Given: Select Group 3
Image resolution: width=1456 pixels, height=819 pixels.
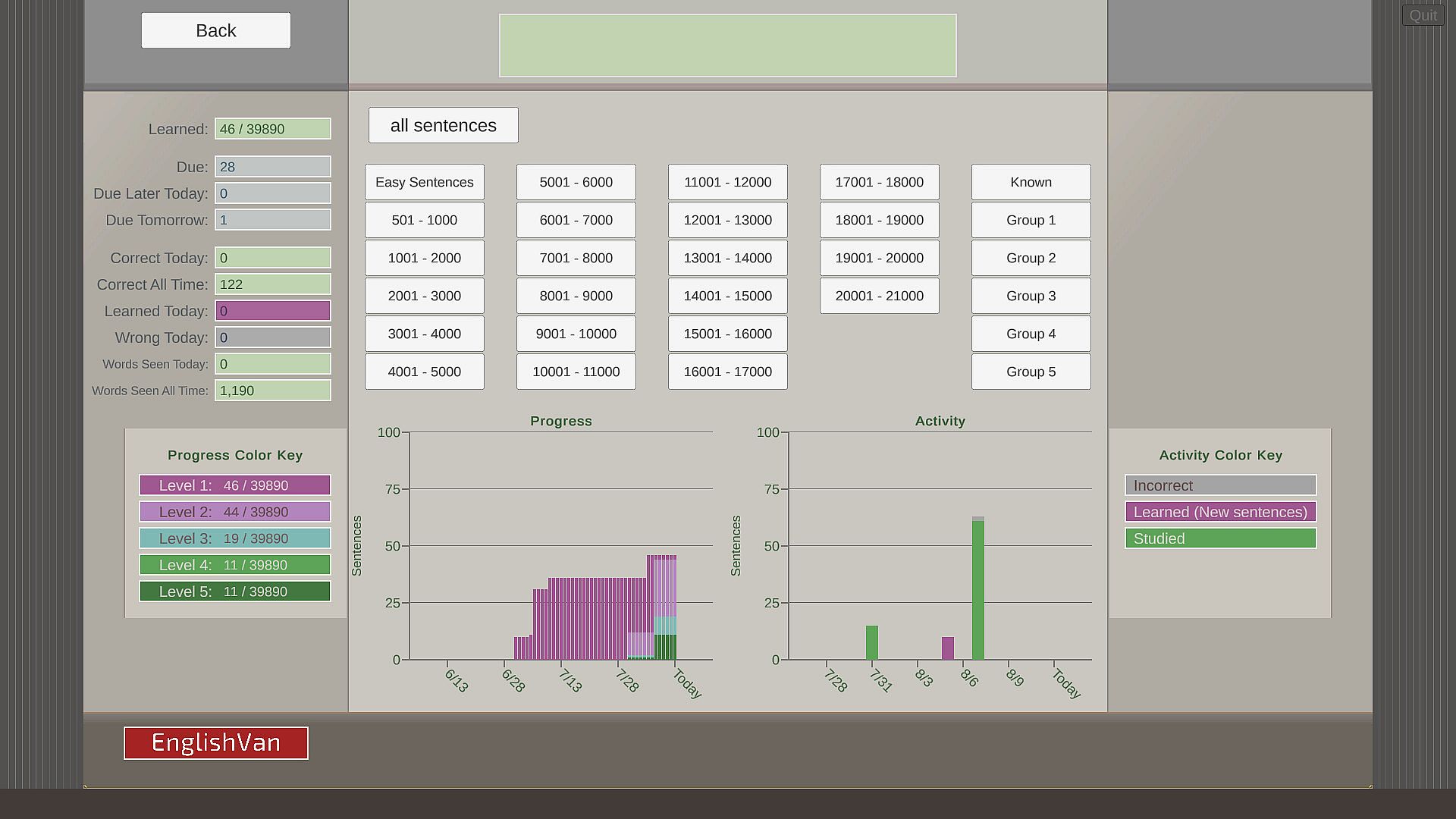Looking at the screenshot, I should [x=1031, y=296].
